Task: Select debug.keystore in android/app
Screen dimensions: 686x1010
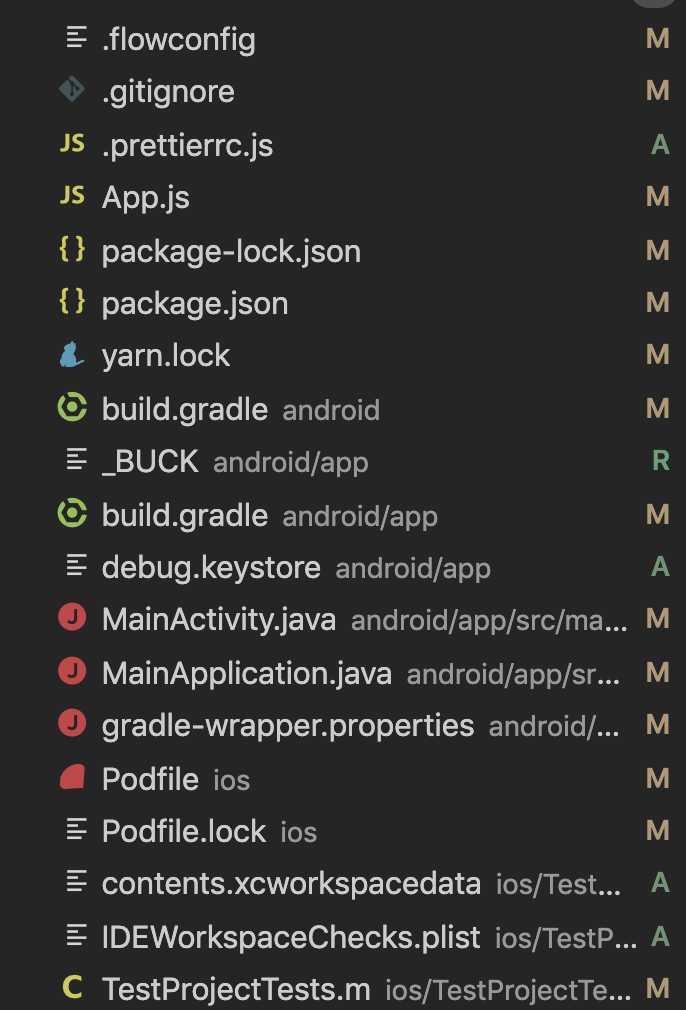Action: click(211, 567)
